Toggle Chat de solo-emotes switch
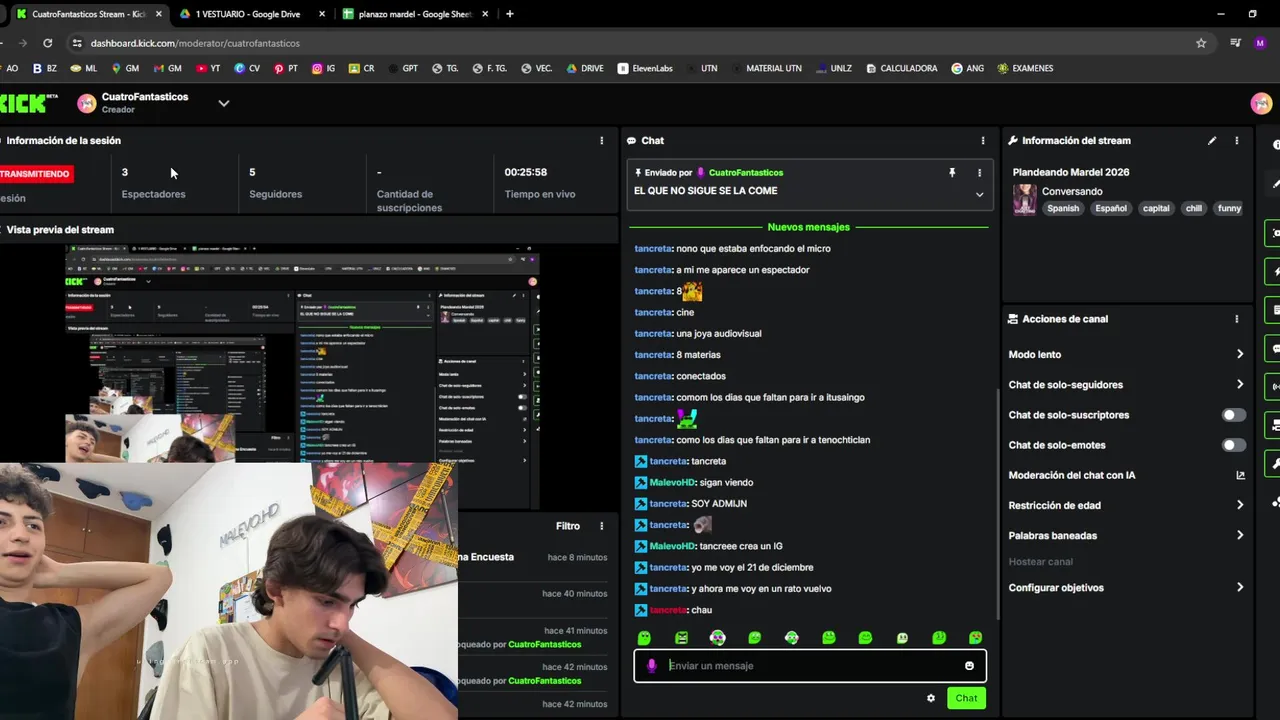The height and width of the screenshot is (720, 1280). click(x=1234, y=445)
